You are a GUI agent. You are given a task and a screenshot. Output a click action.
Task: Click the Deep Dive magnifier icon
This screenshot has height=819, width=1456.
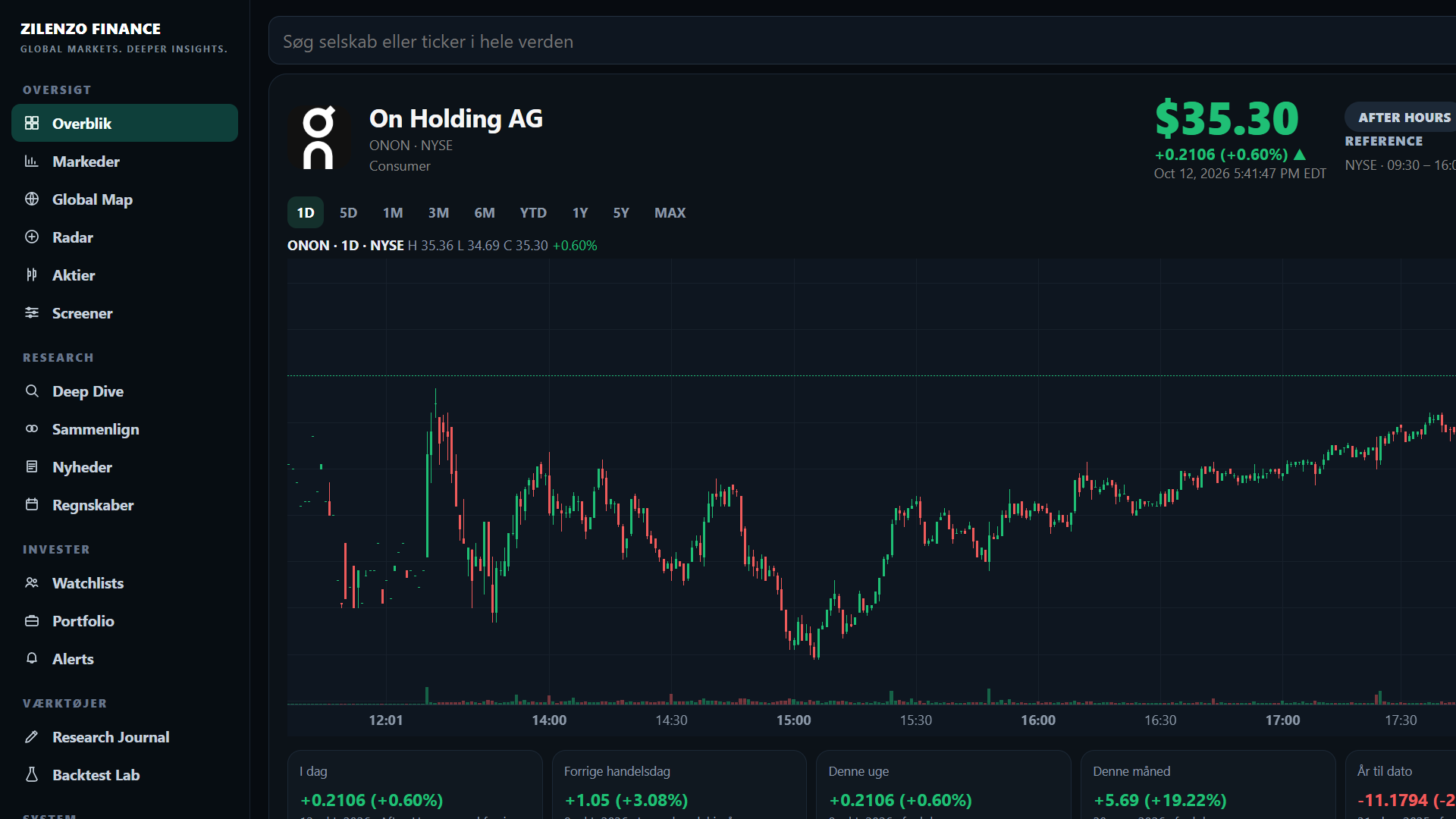click(32, 391)
